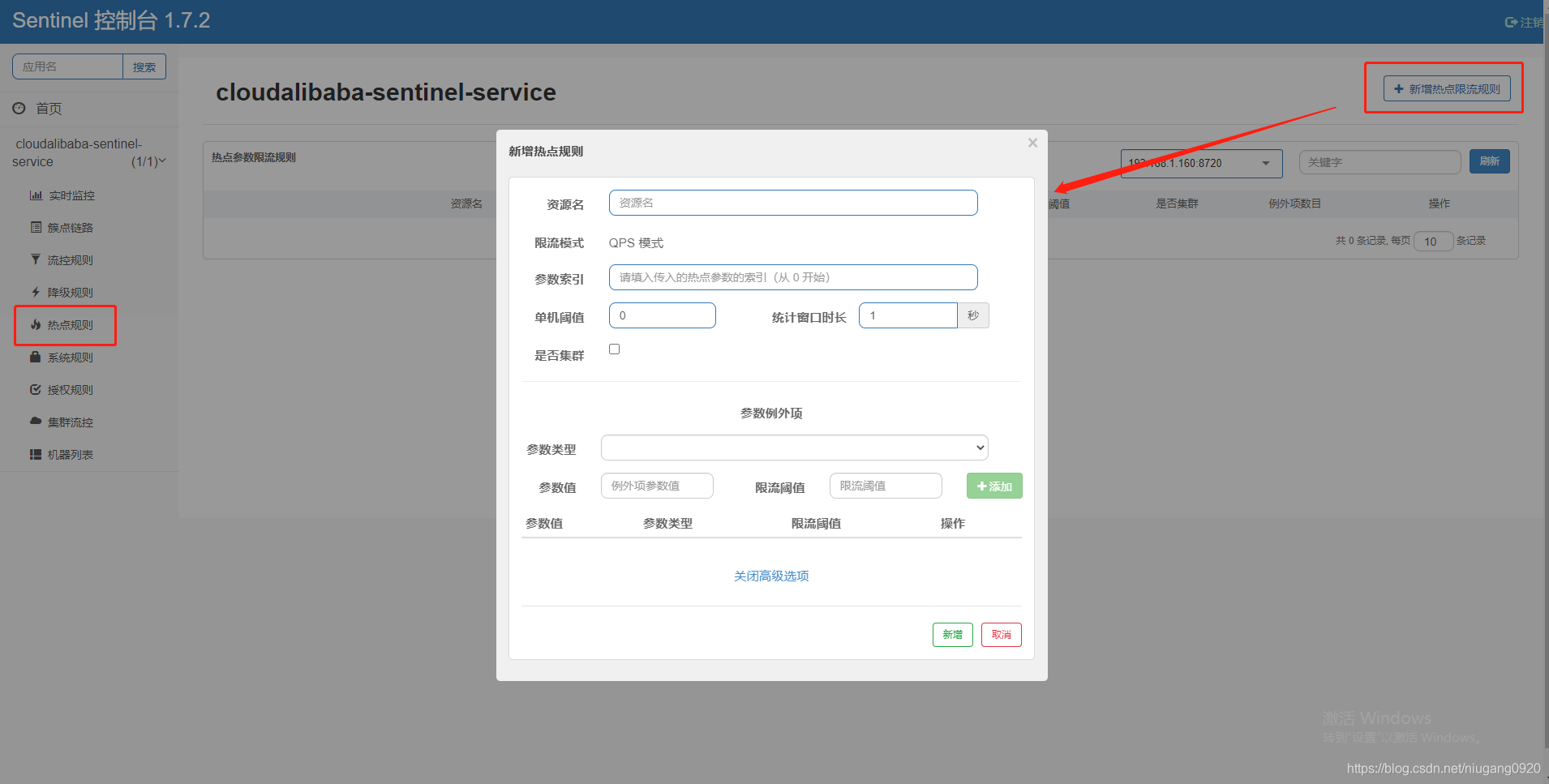
Task: Focus the 统计窗口时长 input field
Action: pyautogui.click(x=908, y=315)
